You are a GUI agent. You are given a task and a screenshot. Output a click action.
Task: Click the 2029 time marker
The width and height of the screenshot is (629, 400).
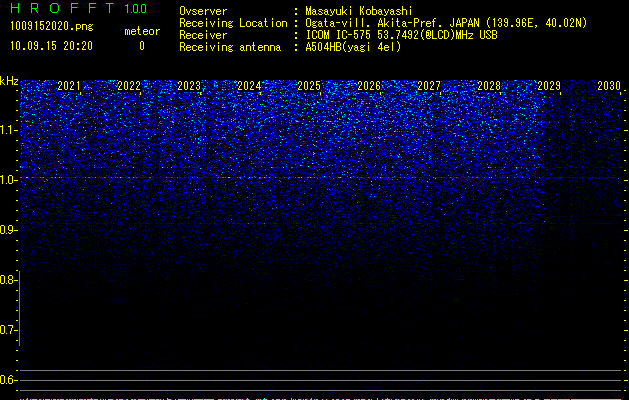549,86
